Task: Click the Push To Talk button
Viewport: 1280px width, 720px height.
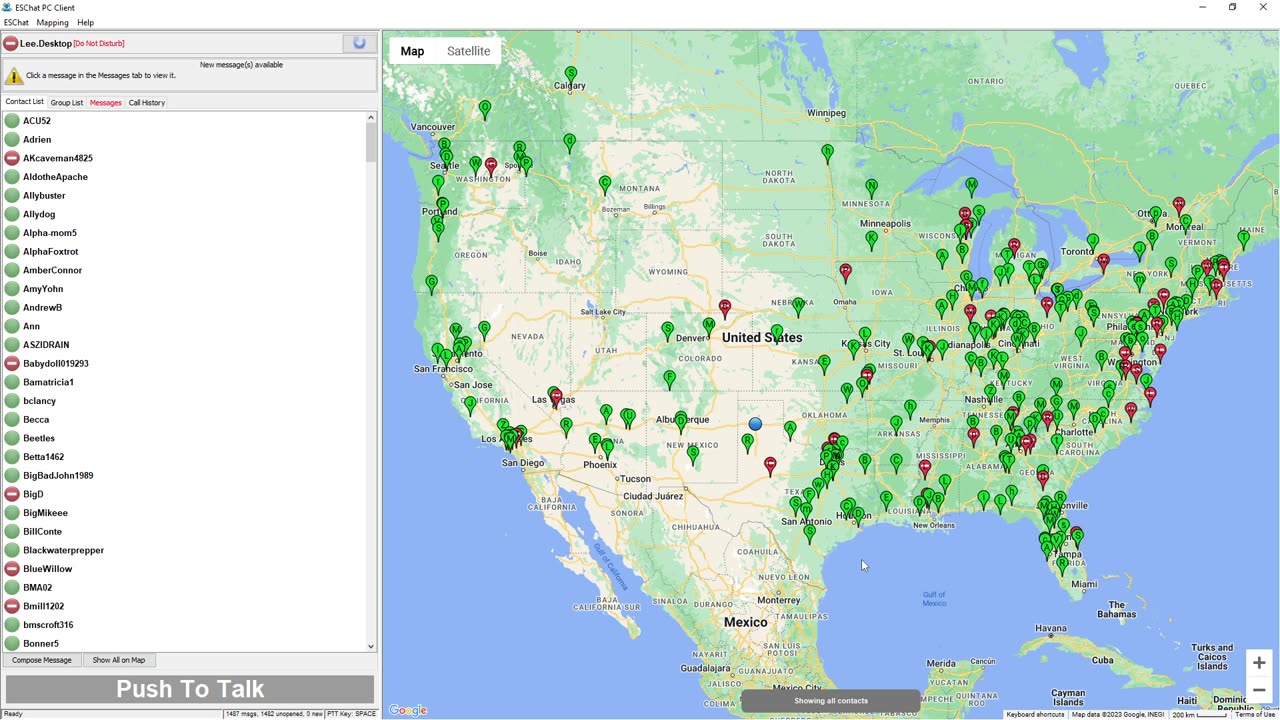Action: click(190, 689)
